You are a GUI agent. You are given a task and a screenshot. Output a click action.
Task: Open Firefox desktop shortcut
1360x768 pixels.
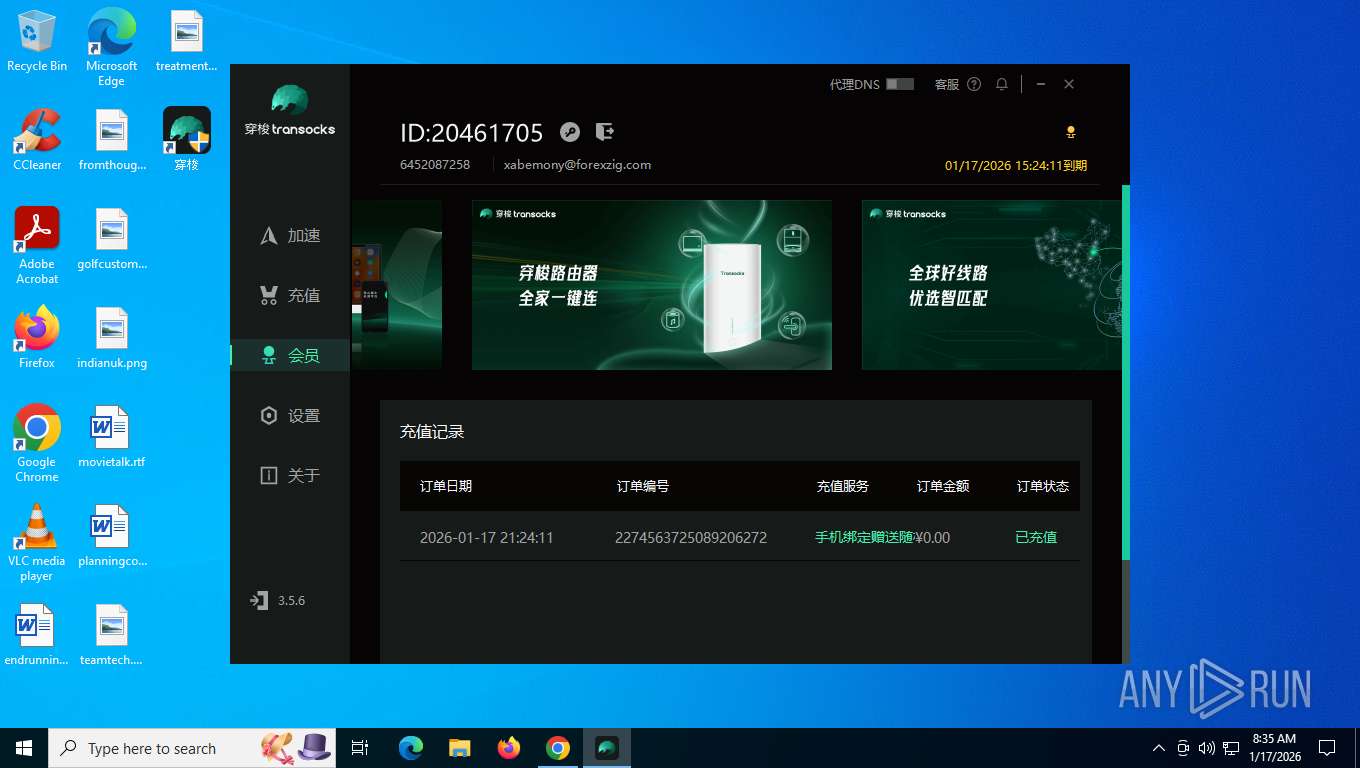coord(37,337)
